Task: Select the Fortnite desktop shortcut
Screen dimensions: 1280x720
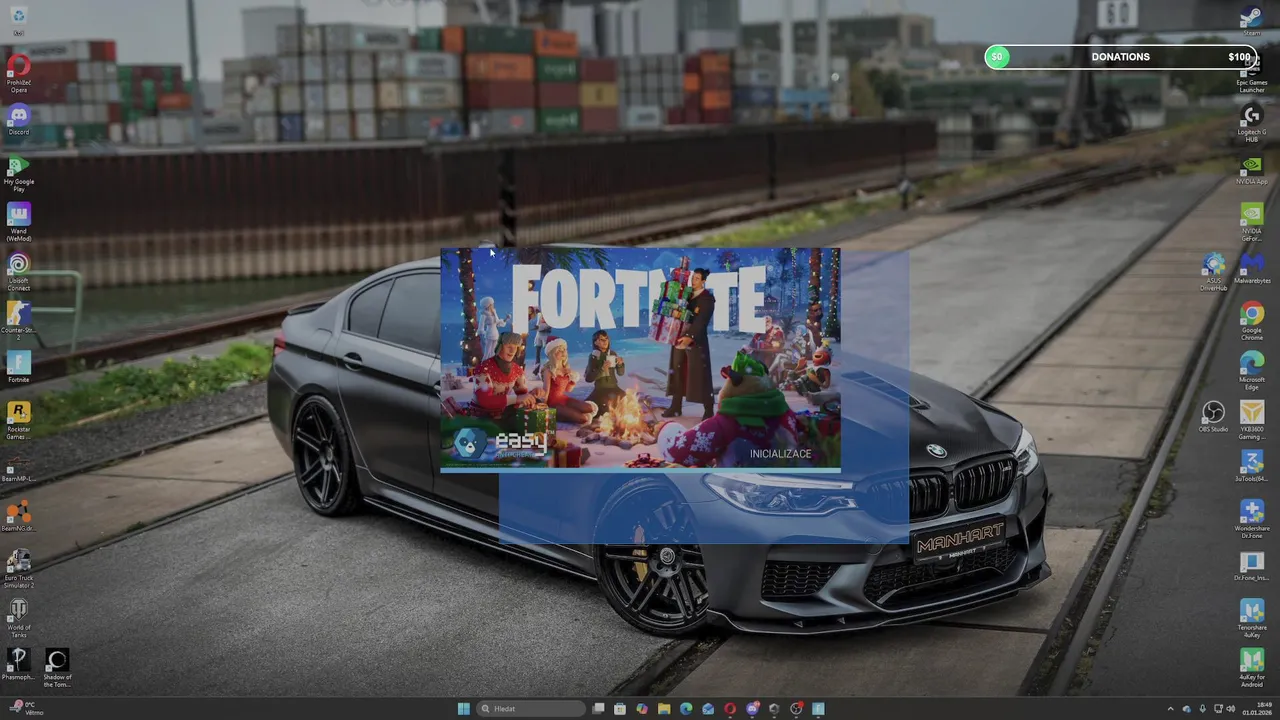Action: 18,366
